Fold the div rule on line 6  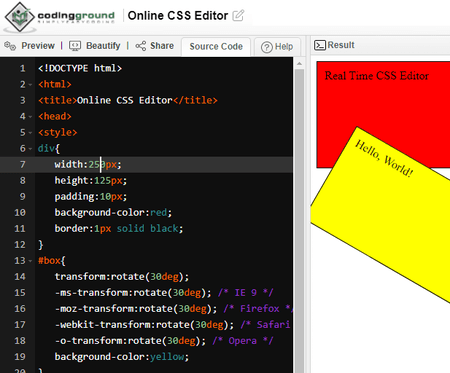[30, 149]
